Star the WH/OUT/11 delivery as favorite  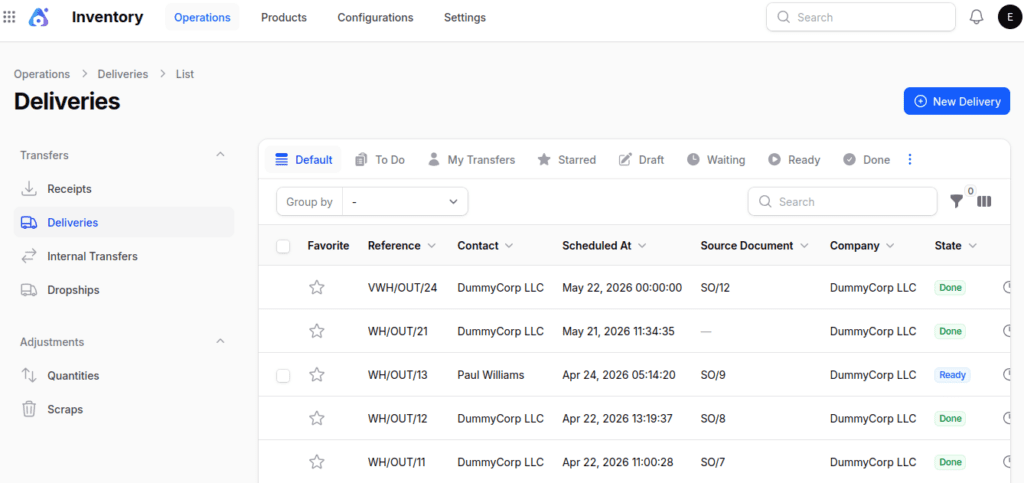coord(317,462)
